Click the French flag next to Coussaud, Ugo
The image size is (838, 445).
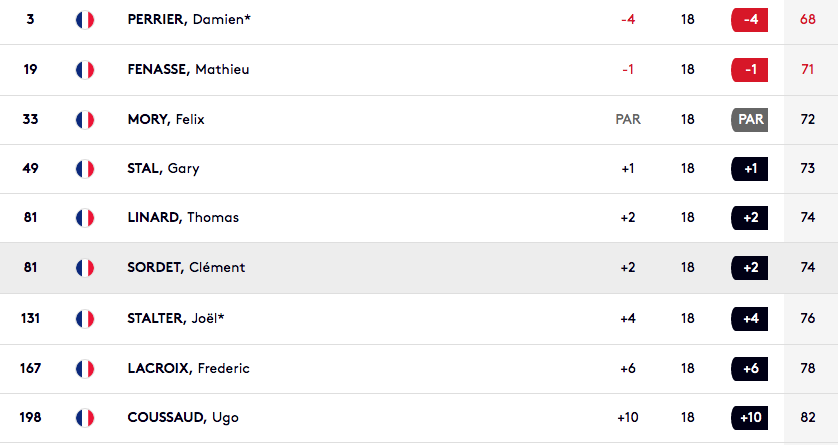coord(85,418)
